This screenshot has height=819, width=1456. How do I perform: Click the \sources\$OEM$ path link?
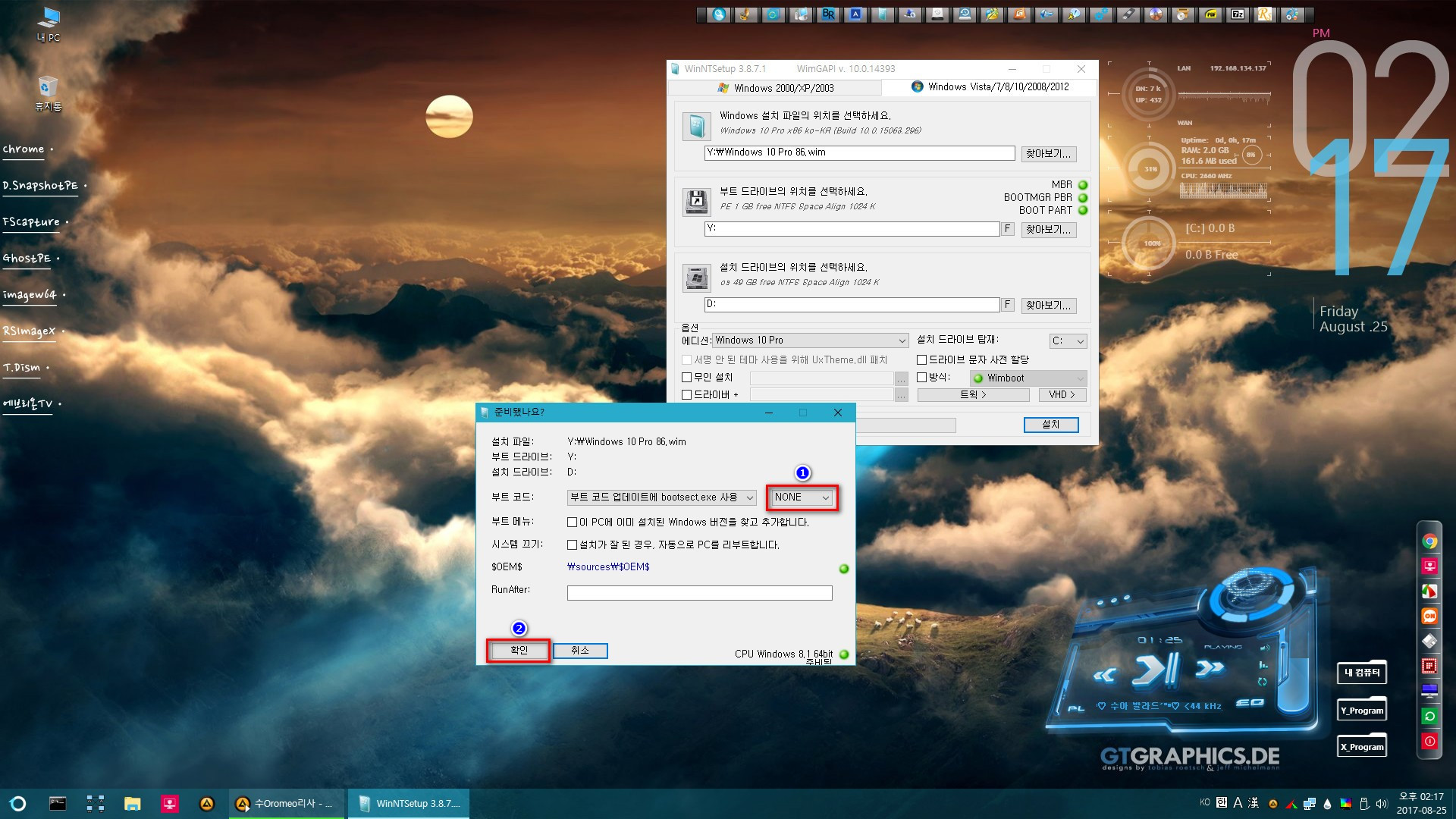[x=608, y=567]
